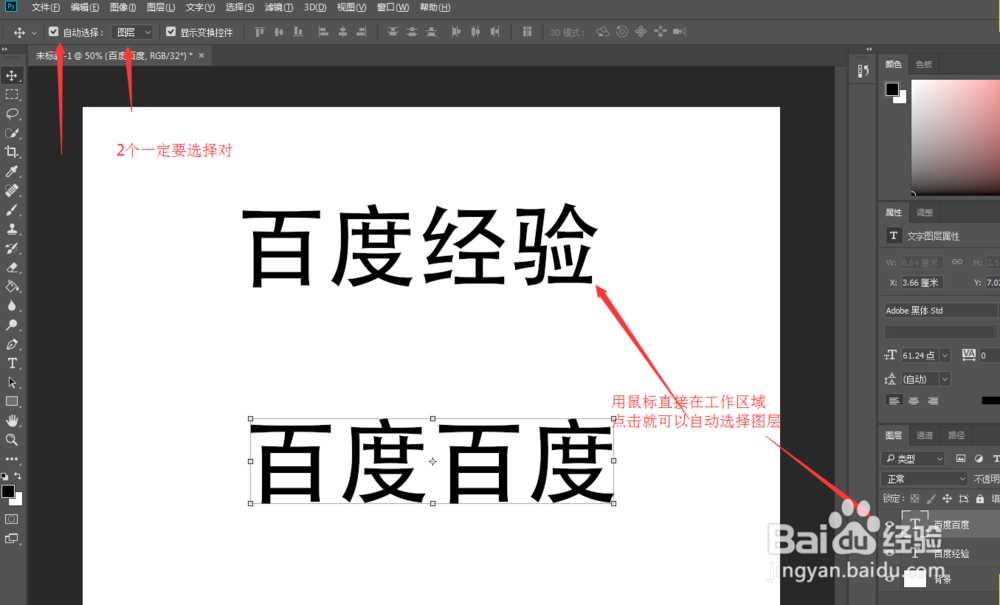Open the 窗口(W) menu
Screen dimensions: 1000x605
pyautogui.click(x=393, y=8)
